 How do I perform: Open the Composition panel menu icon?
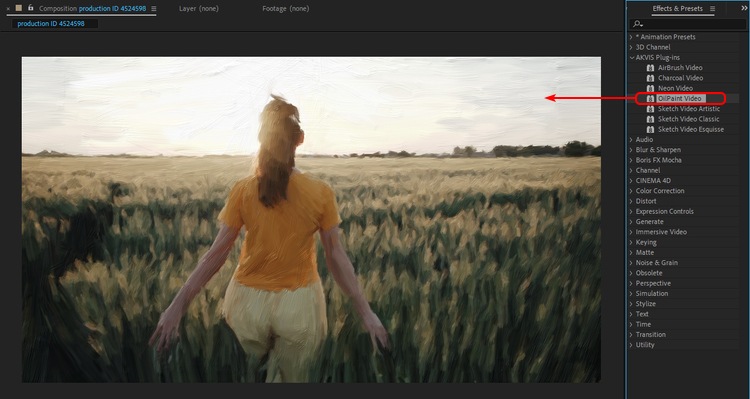pos(154,9)
